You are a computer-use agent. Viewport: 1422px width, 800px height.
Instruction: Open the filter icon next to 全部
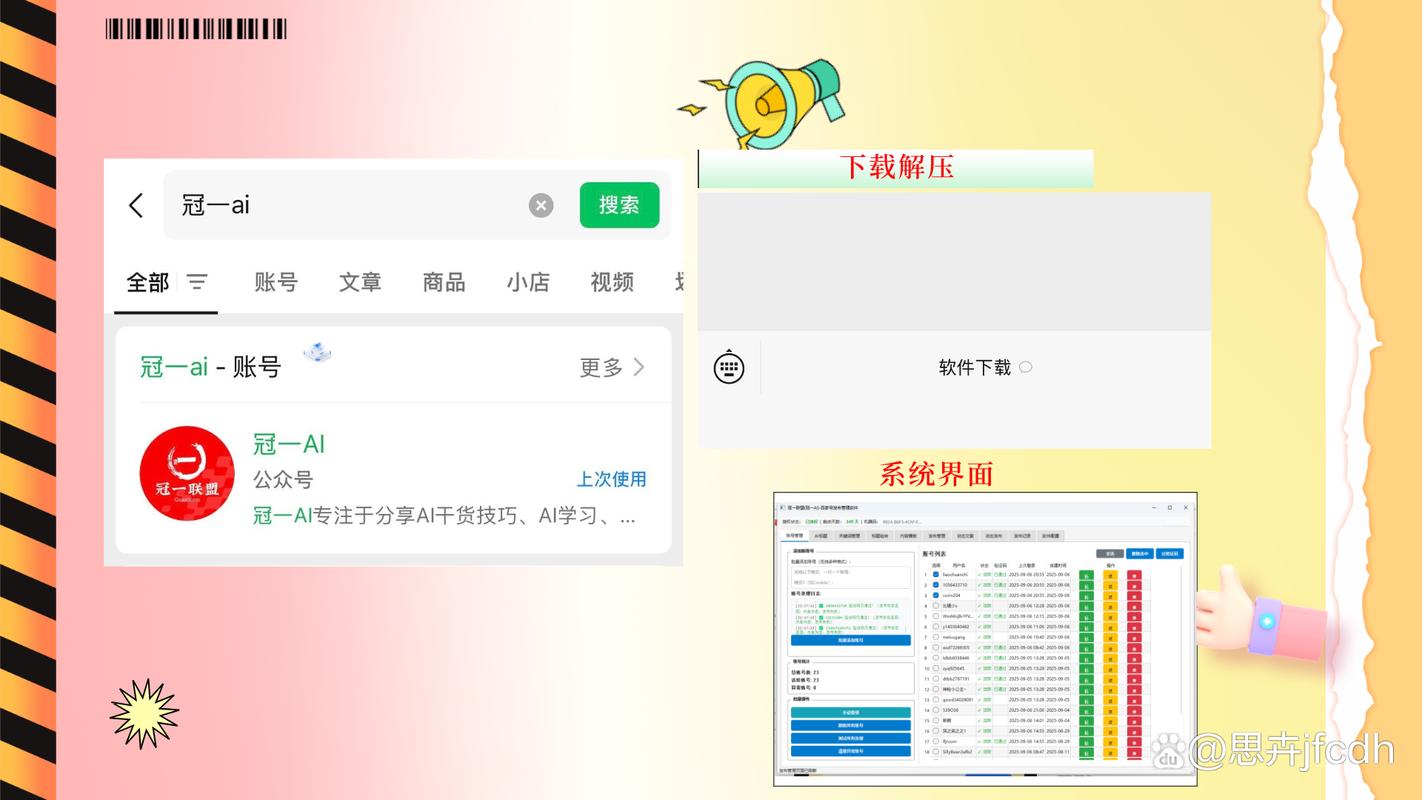(x=198, y=282)
